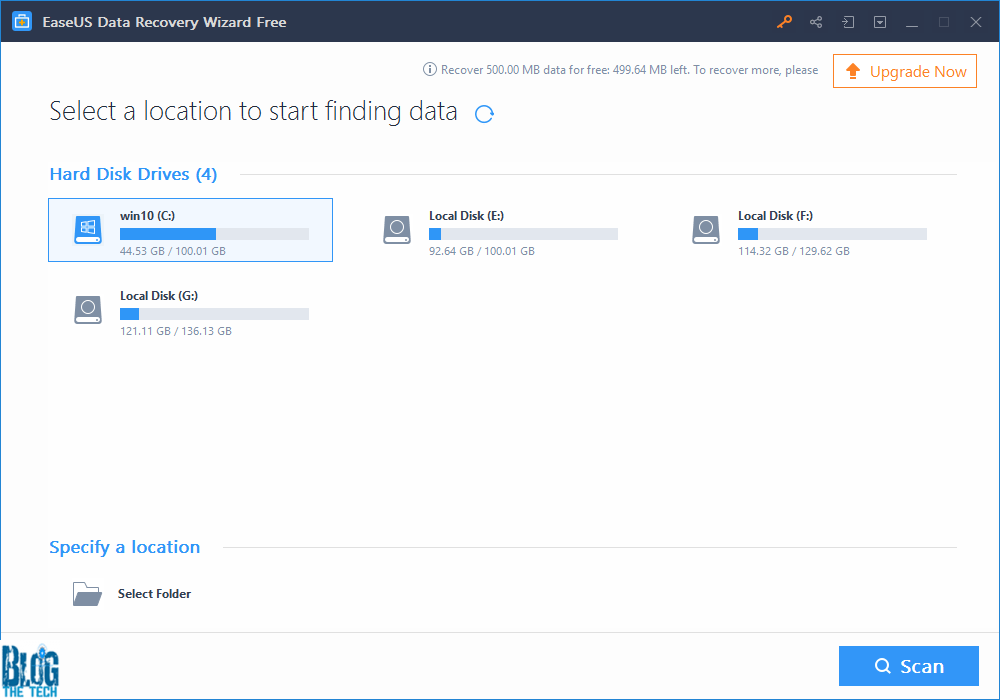Viewport: 1000px width, 700px height.
Task: Click the Select Folder icon
Action: (87, 594)
